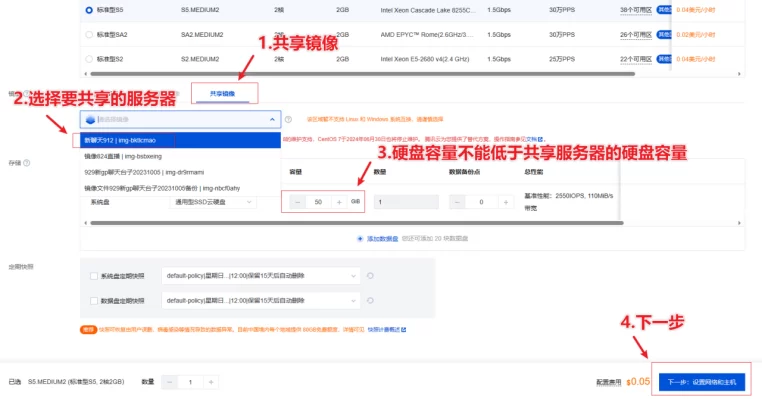Choose image ending img-nbcf0ahy
762x399 pixels.
(x=180, y=188)
